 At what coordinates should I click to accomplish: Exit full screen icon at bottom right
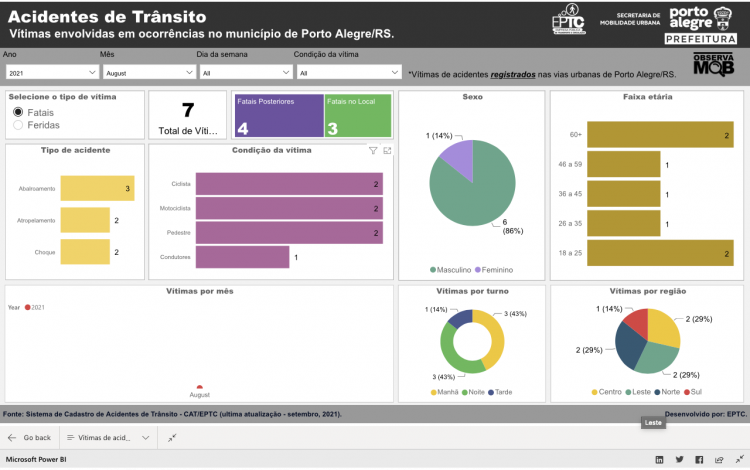click(739, 459)
